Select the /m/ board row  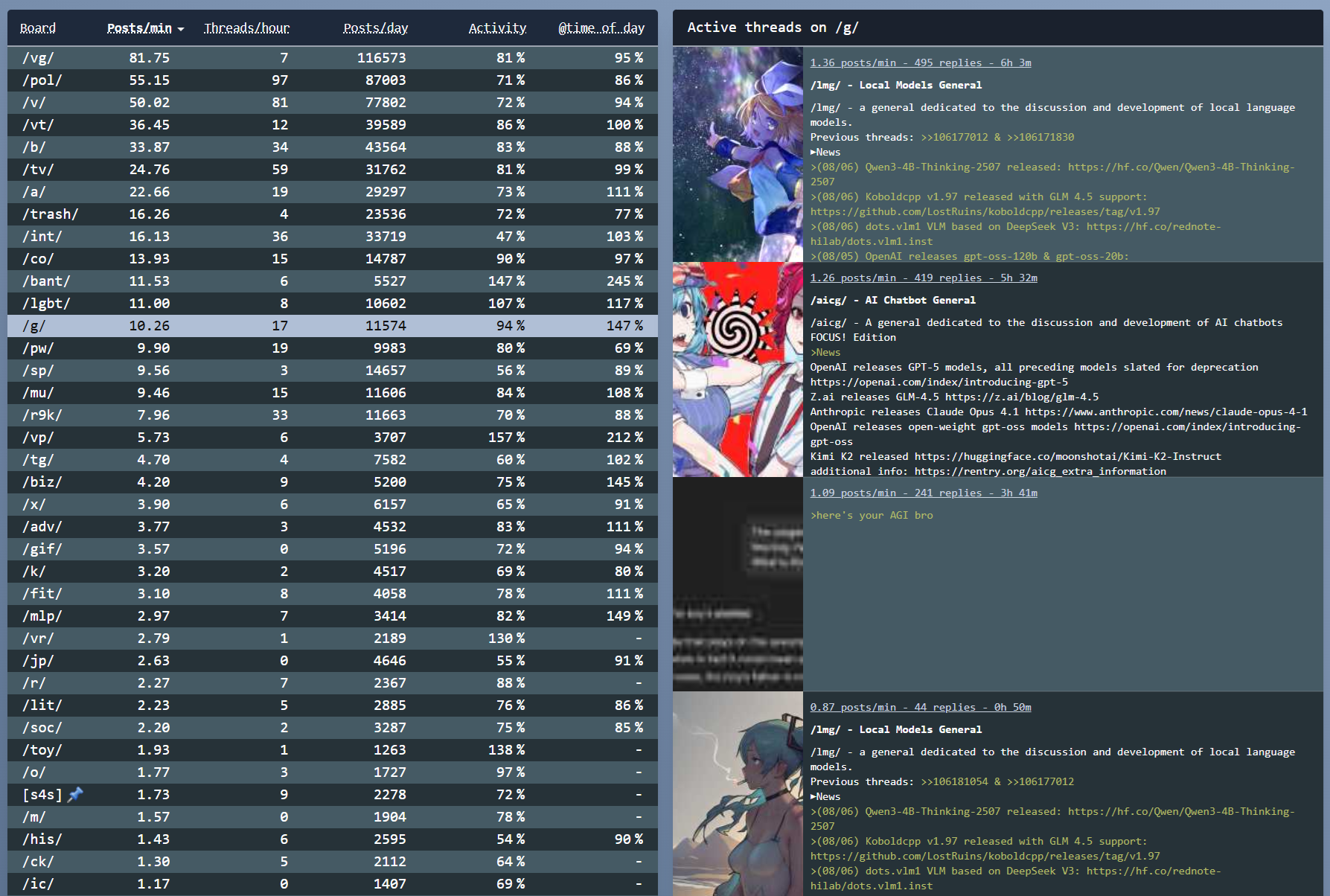click(333, 817)
